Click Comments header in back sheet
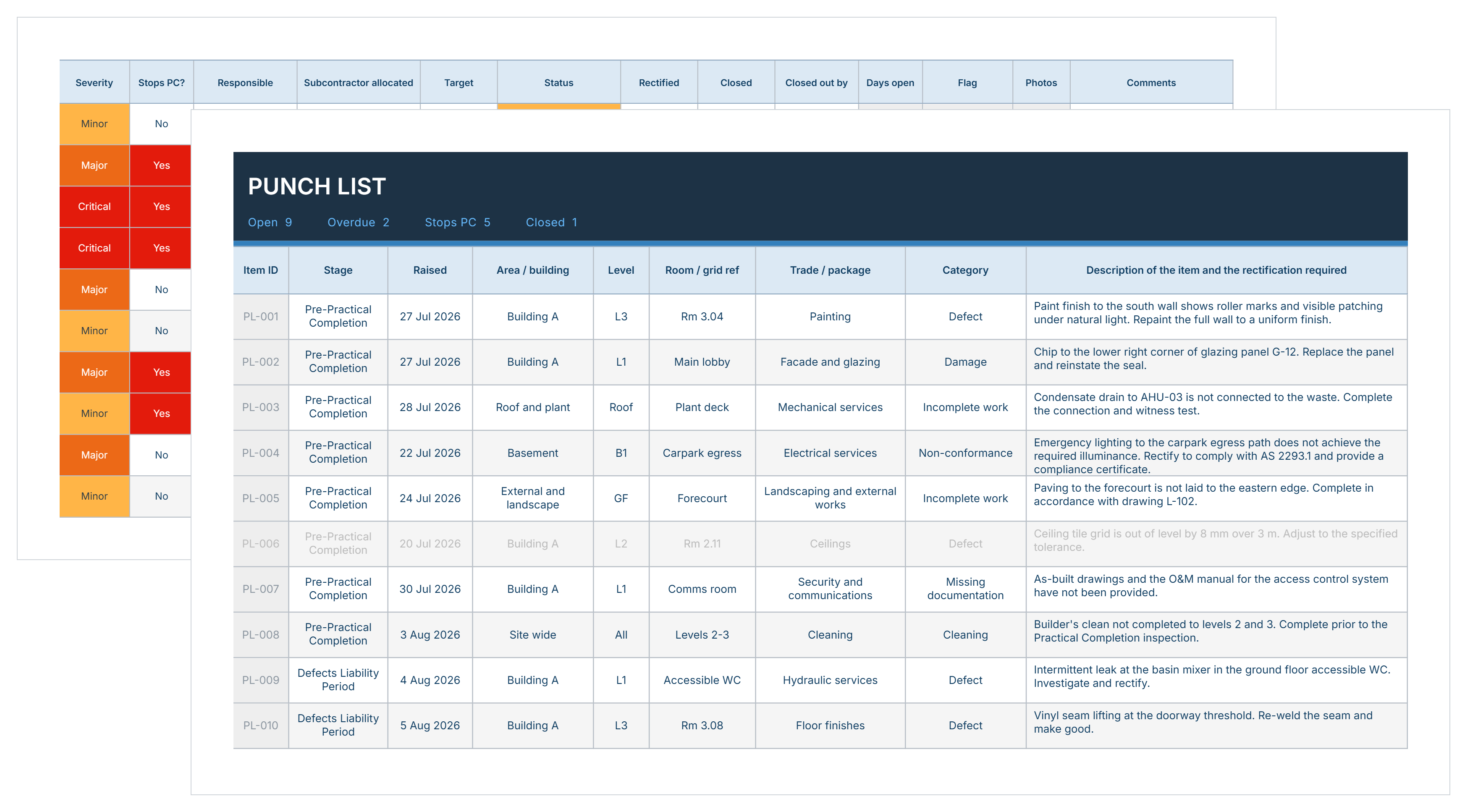 click(1151, 83)
